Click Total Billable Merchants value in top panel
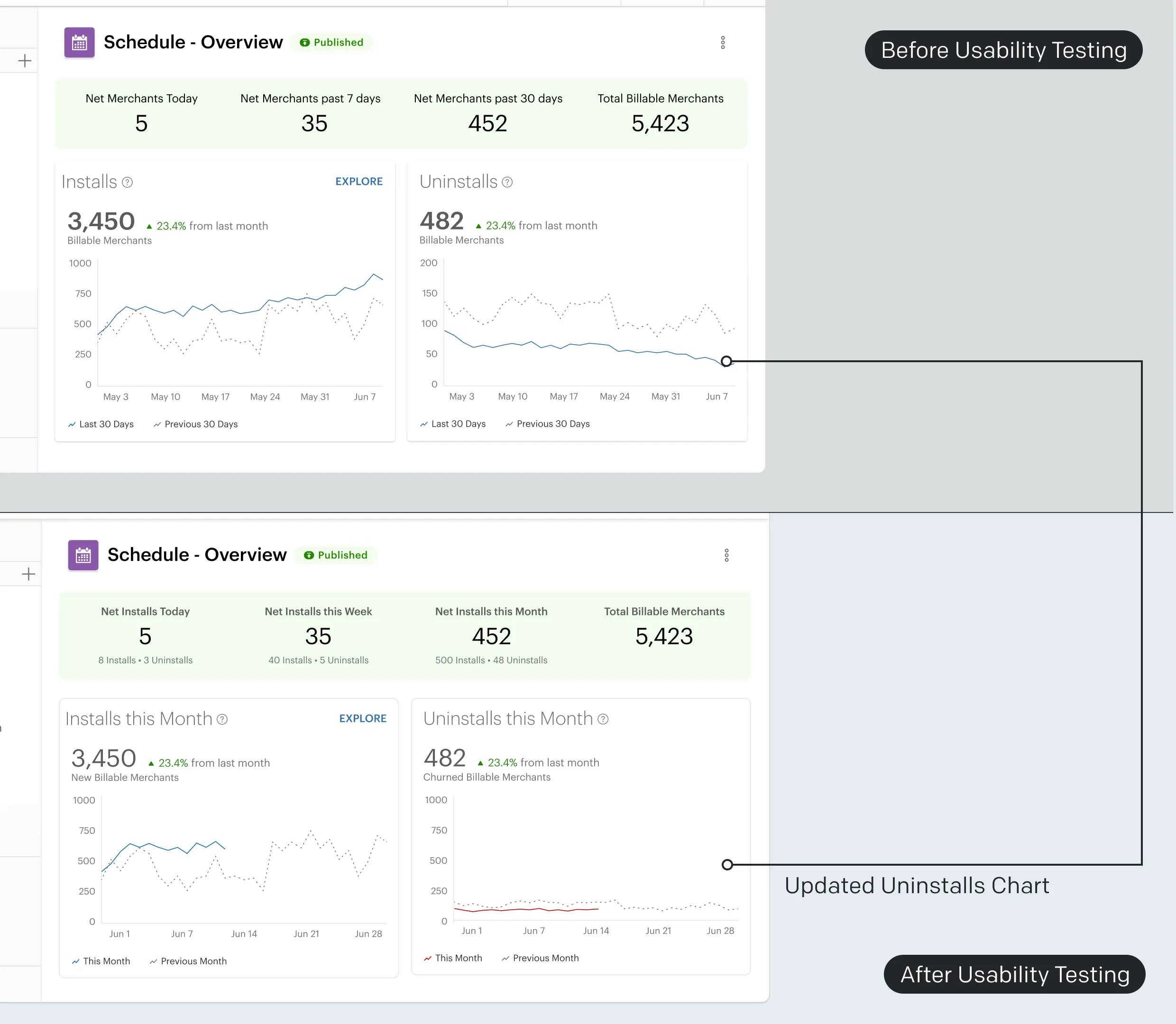The width and height of the screenshot is (1176, 1024). point(660,124)
